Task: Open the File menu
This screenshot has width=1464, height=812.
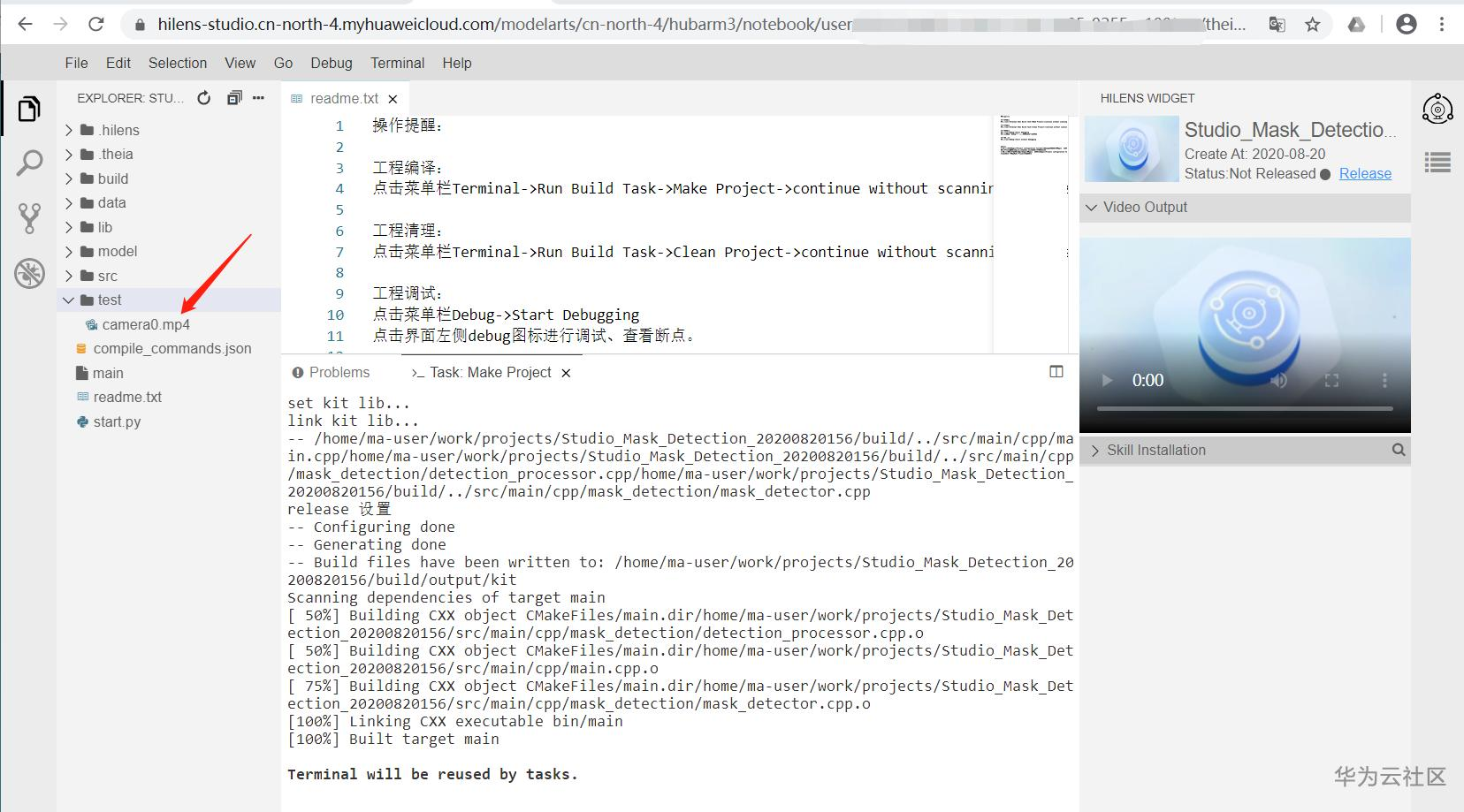Action: click(77, 63)
